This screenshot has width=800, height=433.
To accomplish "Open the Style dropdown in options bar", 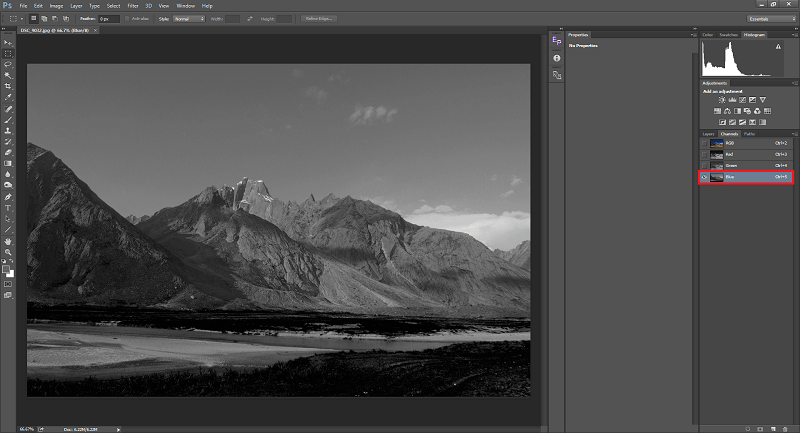I will 188,19.
